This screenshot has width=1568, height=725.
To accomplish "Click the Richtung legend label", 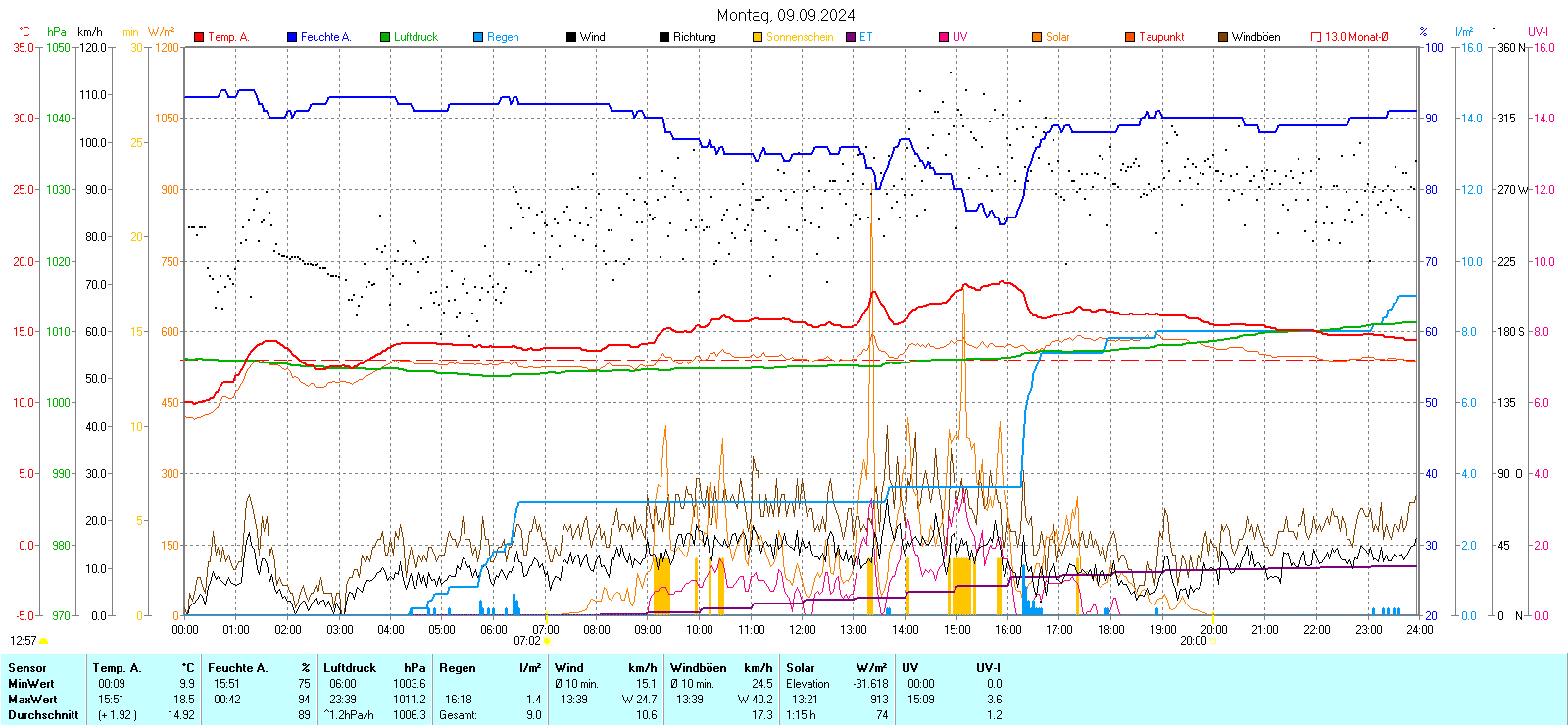I will (694, 37).
